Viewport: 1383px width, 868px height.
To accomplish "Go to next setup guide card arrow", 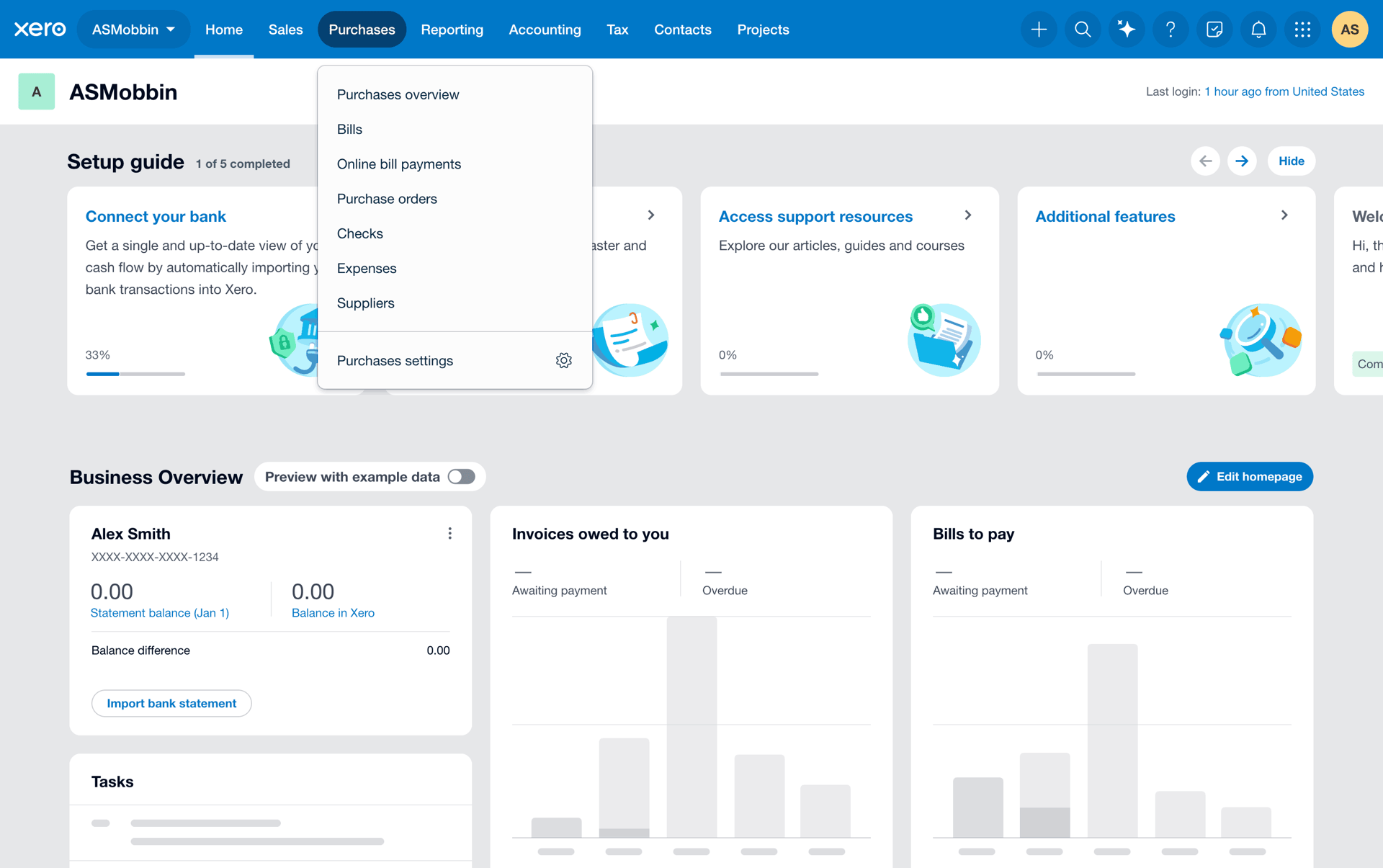I will point(1242,161).
